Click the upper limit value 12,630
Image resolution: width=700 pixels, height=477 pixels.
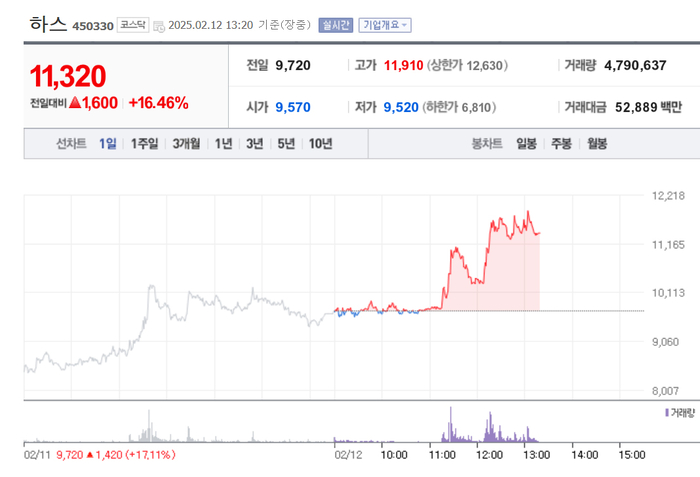pyautogui.click(x=484, y=66)
